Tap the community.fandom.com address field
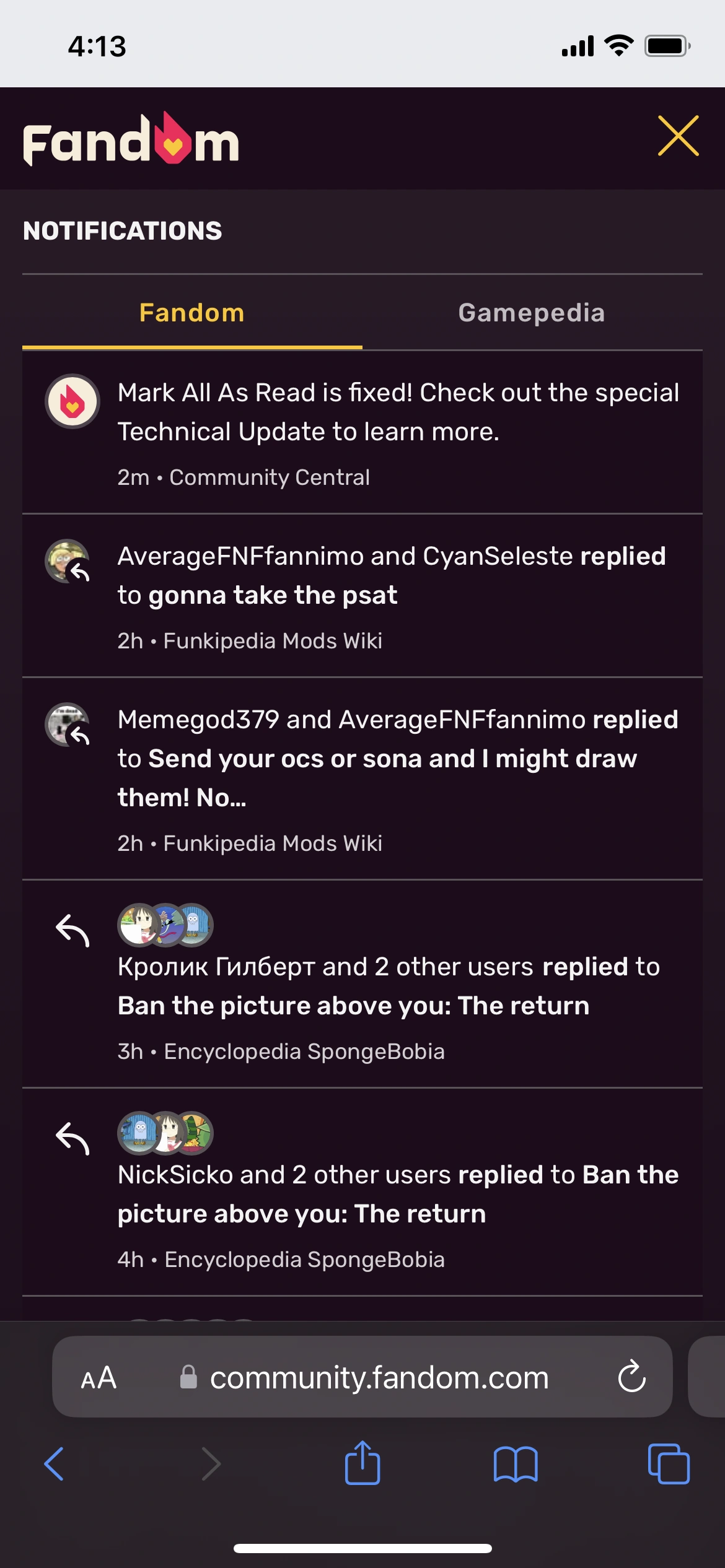725x1568 pixels. click(x=378, y=1378)
